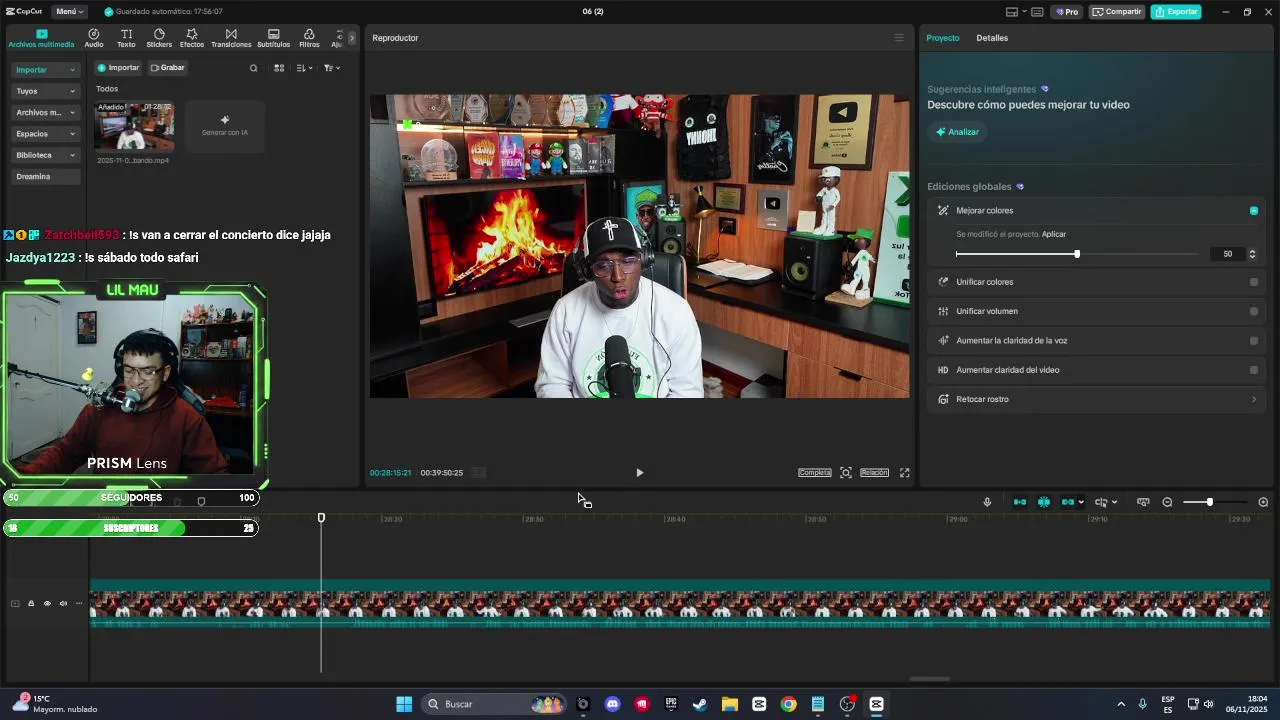The width and height of the screenshot is (1280, 720).
Task: Lock the main video track
Action: [x=31, y=604]
